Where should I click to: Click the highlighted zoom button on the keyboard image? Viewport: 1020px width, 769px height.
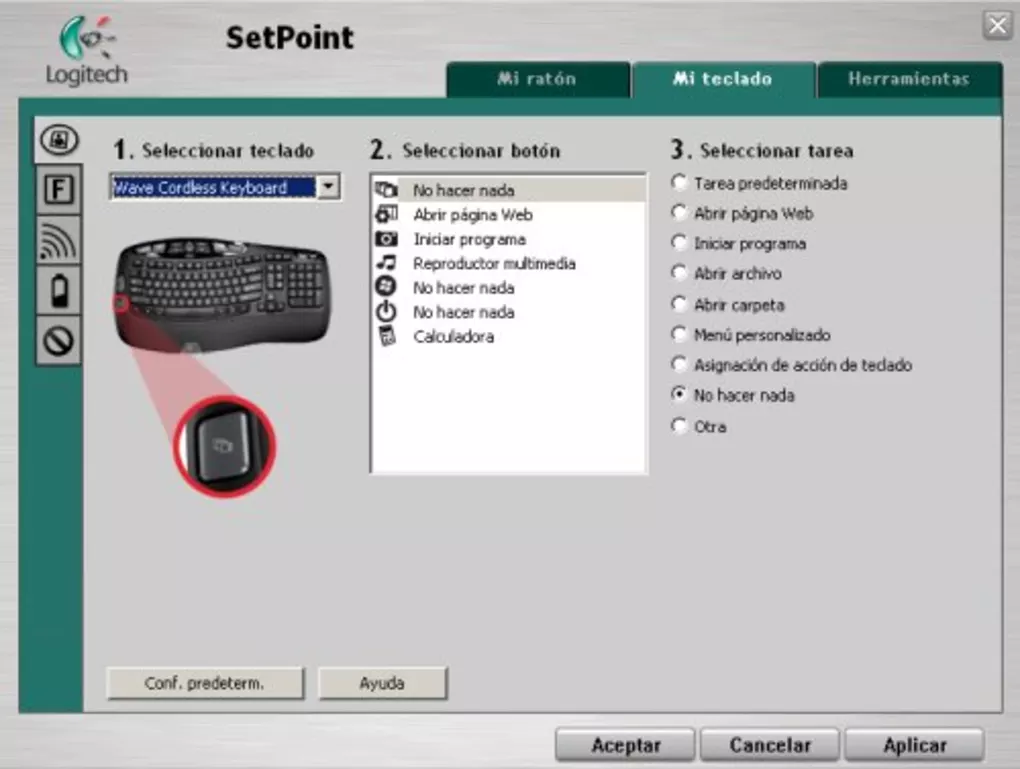point(222,444)
